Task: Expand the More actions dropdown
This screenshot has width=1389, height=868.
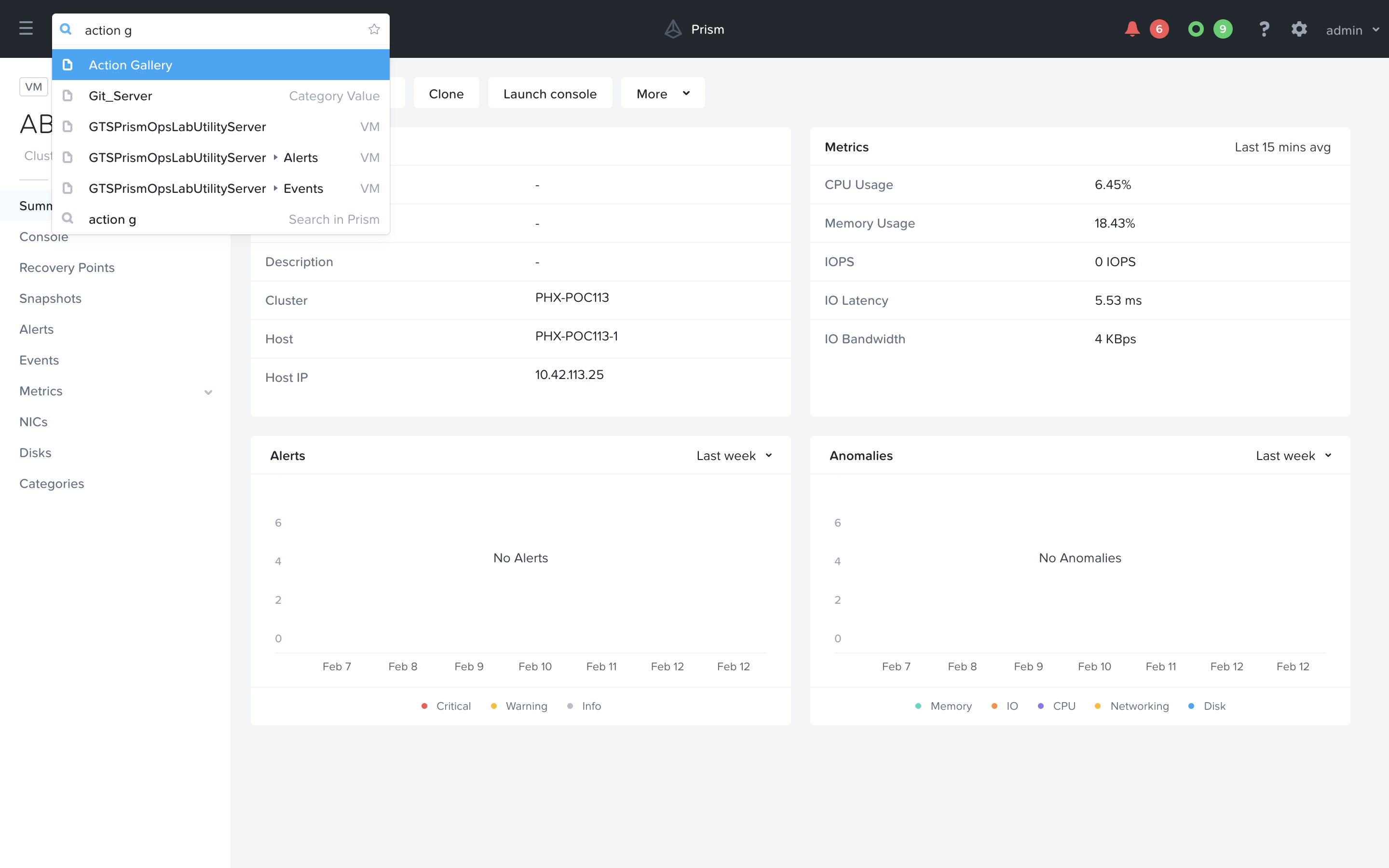Action: point(663,93)
